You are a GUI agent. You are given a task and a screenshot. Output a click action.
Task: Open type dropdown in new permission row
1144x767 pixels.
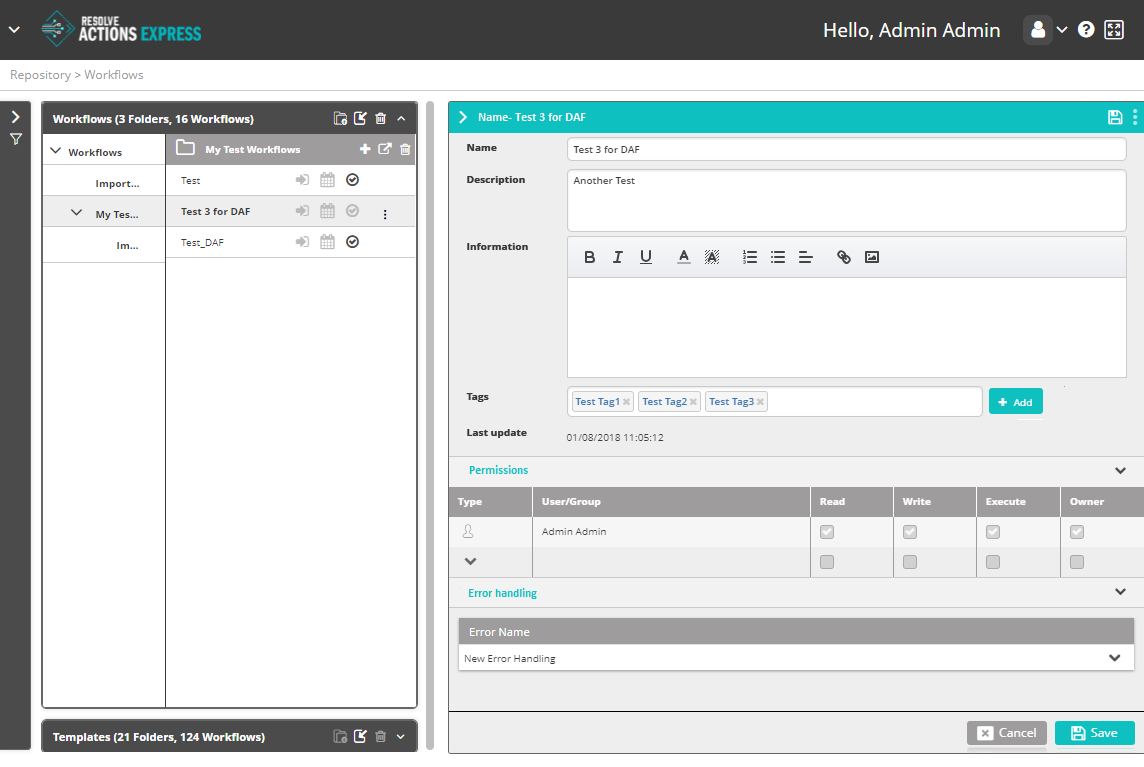click(471, 561)
